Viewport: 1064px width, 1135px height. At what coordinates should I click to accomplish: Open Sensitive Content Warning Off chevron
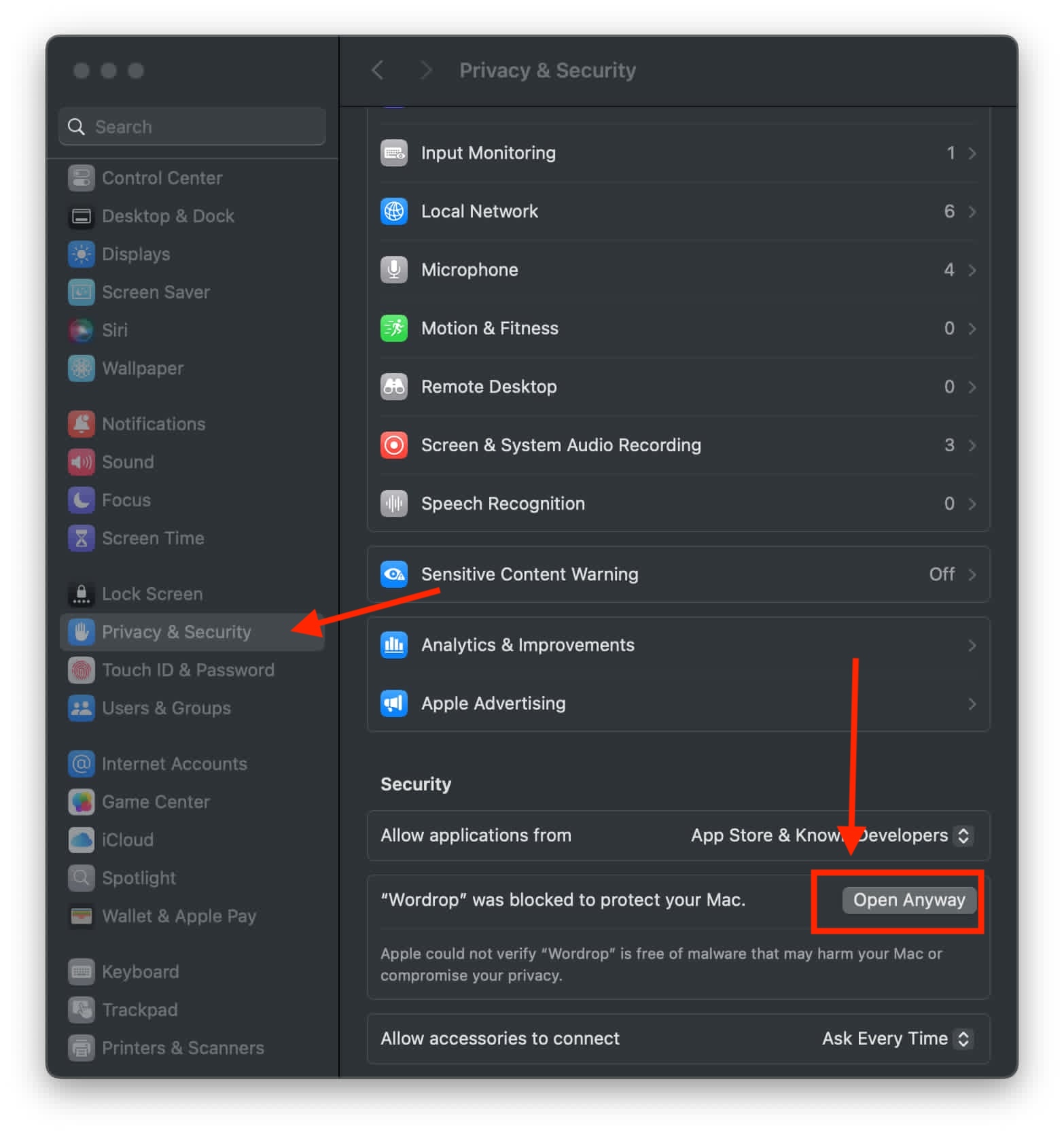972,574
